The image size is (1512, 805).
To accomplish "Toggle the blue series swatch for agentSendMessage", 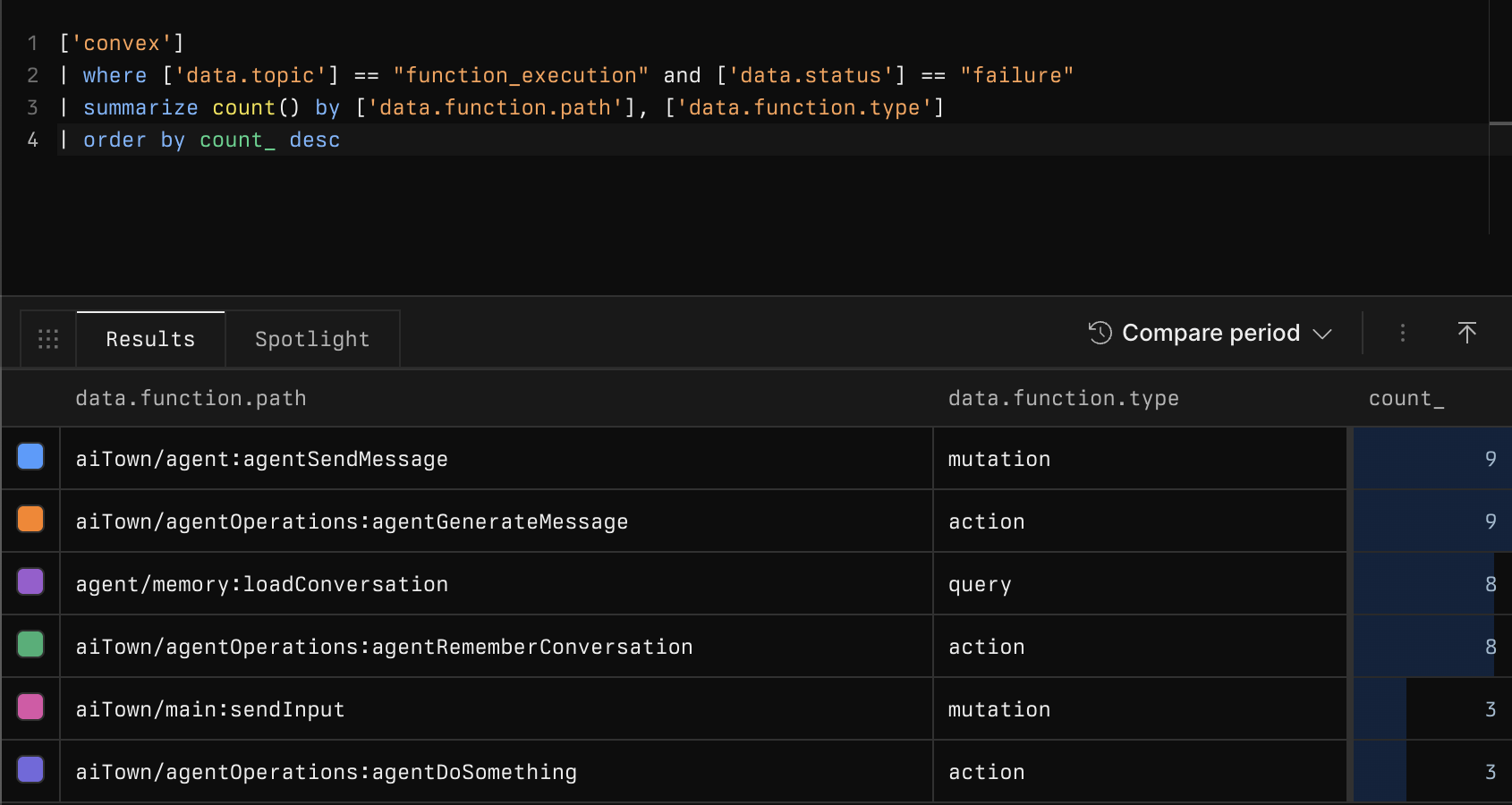I will coord(30,457).
